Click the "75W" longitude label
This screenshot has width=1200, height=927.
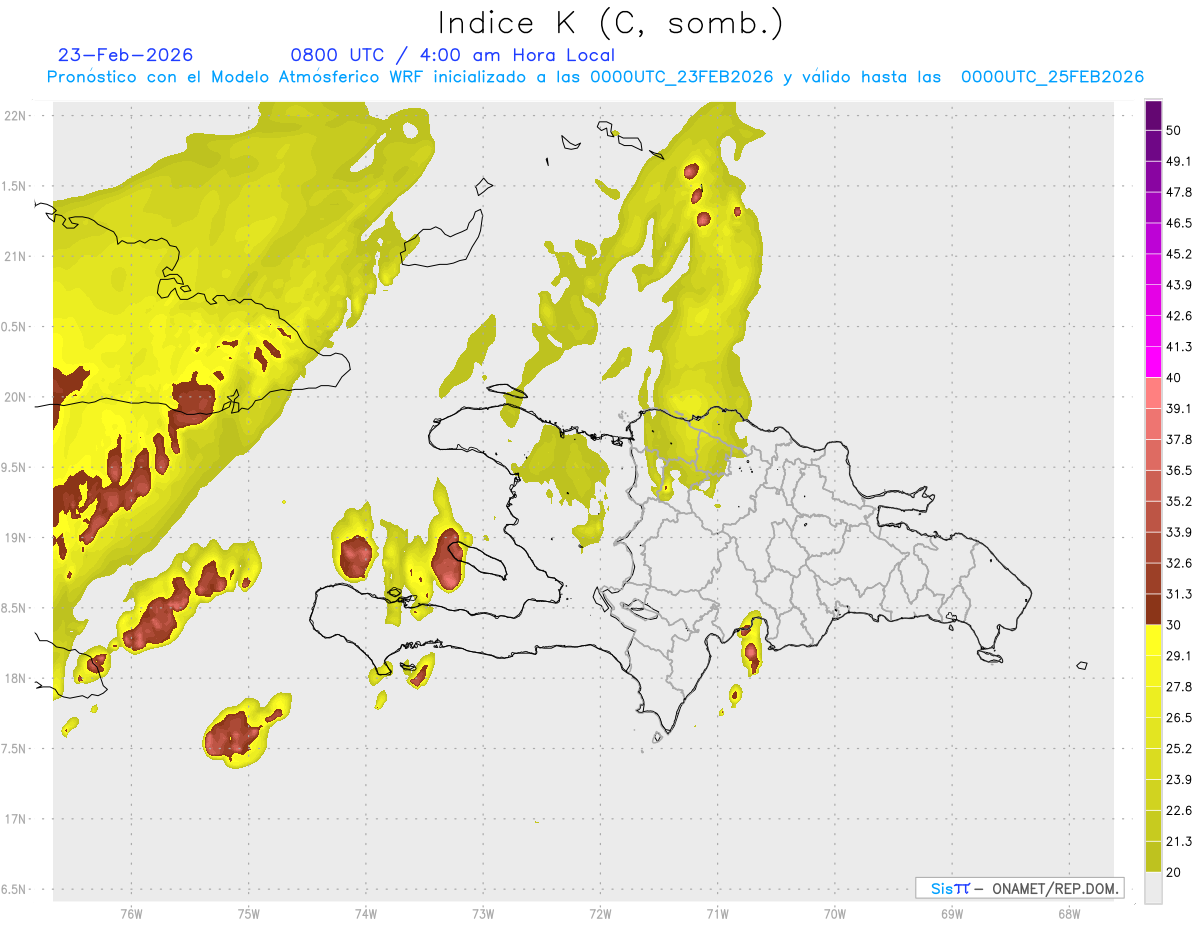(248, 913)
